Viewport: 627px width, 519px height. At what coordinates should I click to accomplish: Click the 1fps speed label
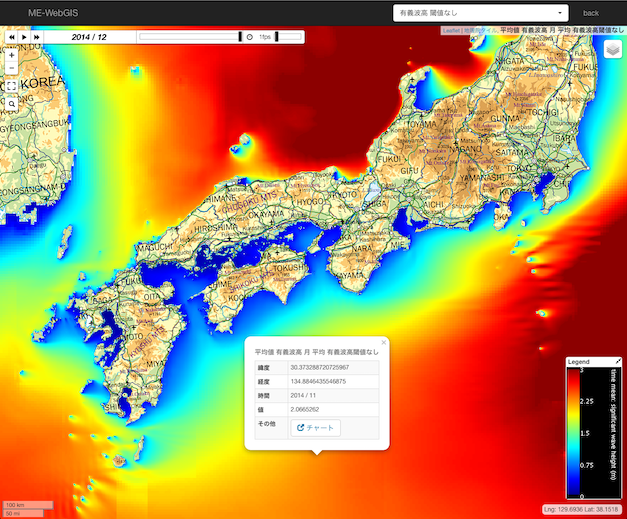pos(265,37)
